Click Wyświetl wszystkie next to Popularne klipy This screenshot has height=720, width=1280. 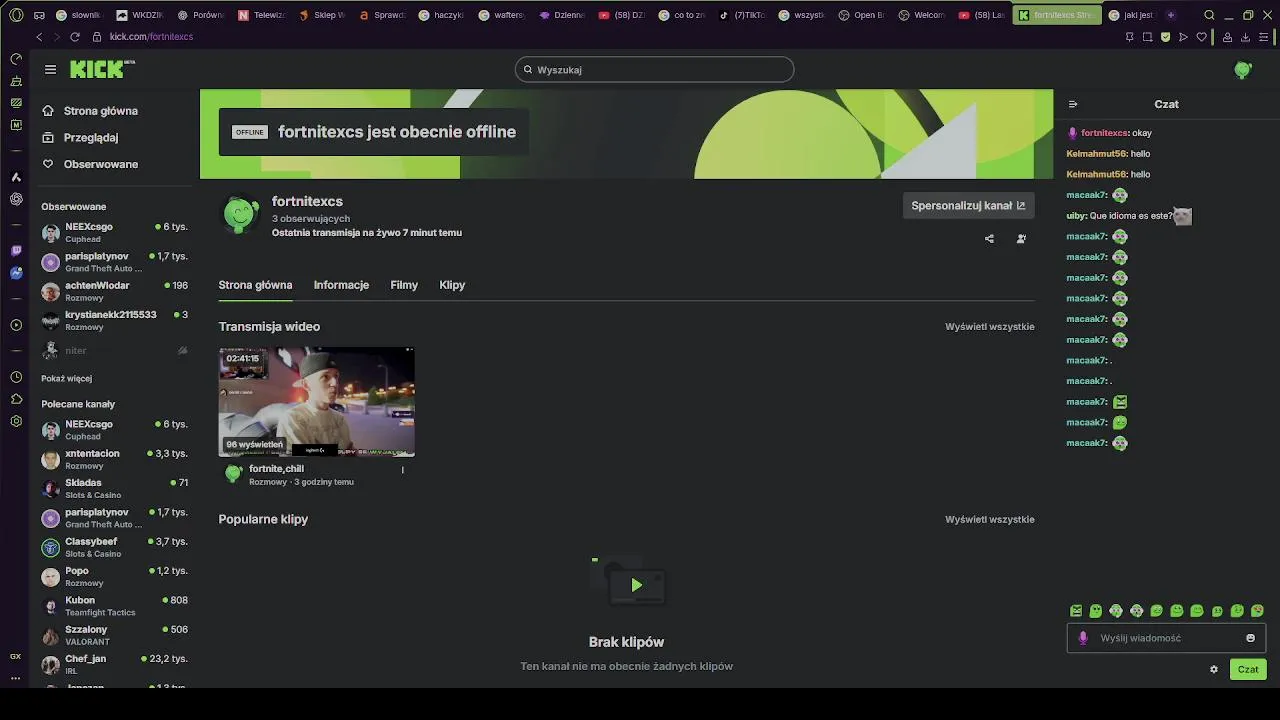pos(989,519)
